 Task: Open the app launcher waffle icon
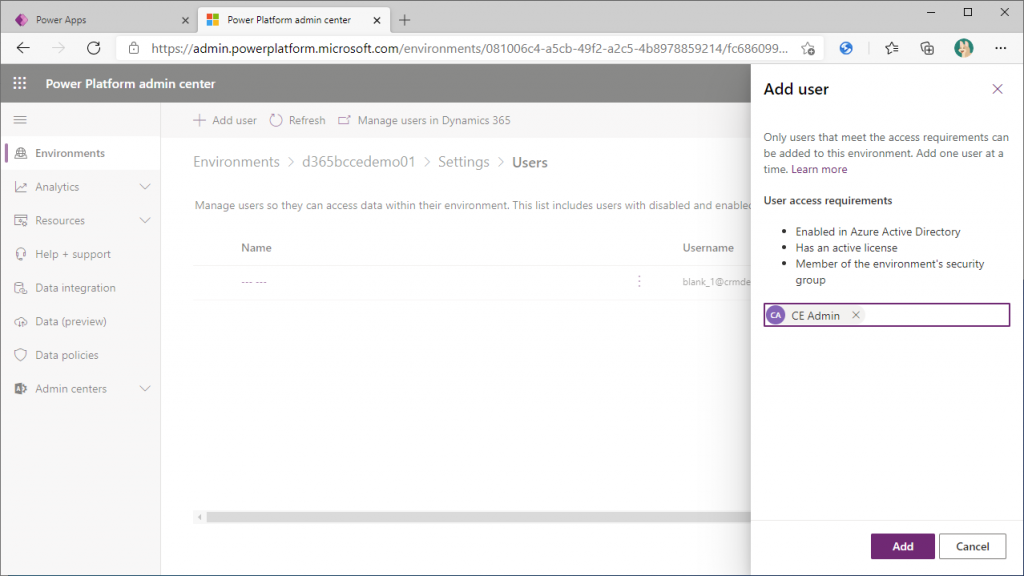pos(20,84)
